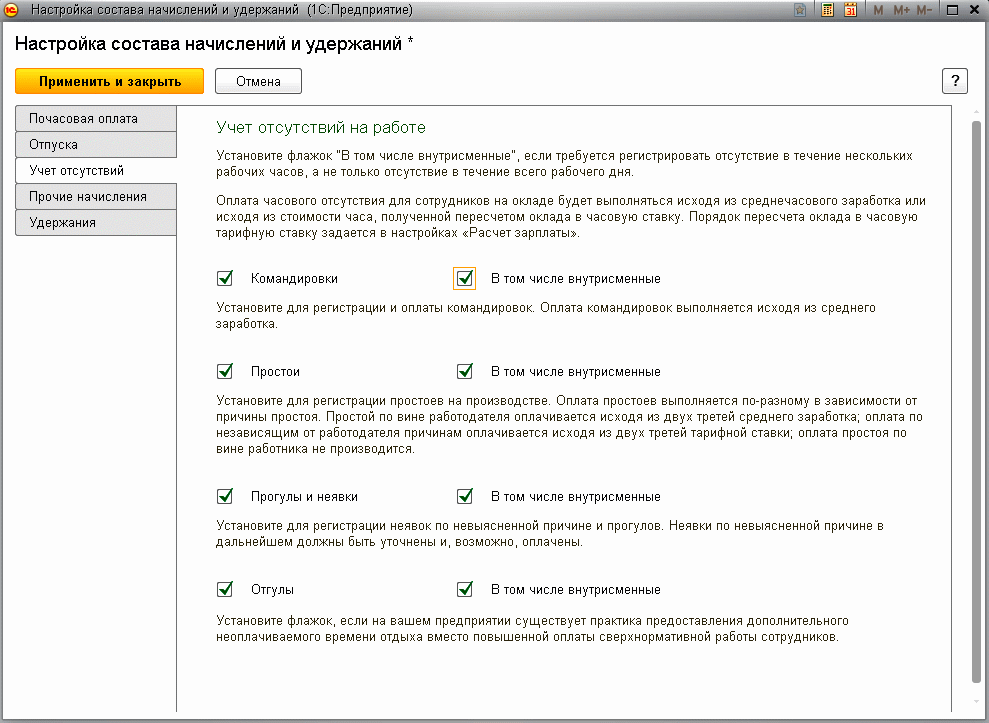Click the Простои label text
Viewport: 989px width, 723px height.
pos(275,372)
